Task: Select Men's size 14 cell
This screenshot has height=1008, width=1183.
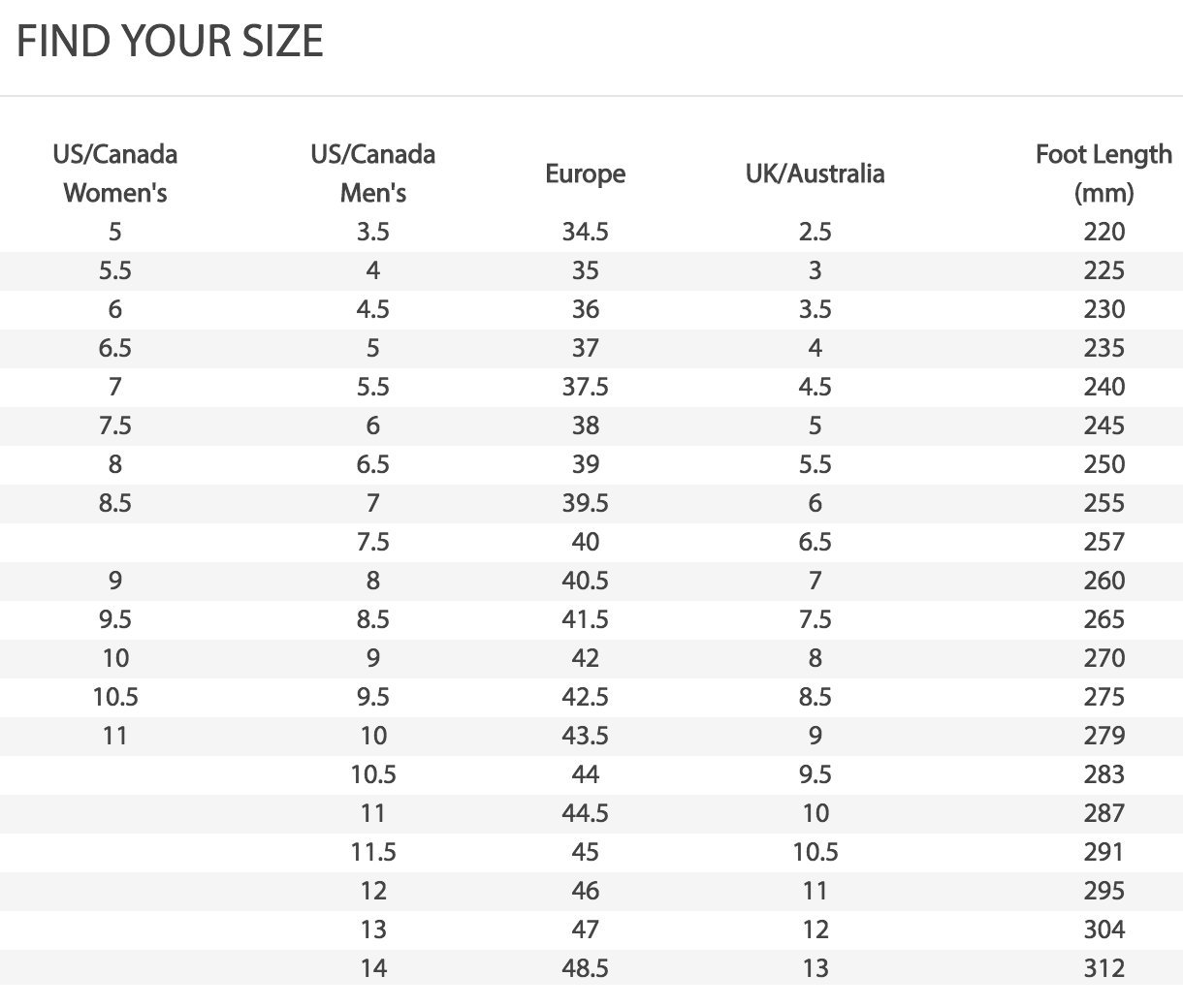Action: pyautogui.click(x=373, y=968)
